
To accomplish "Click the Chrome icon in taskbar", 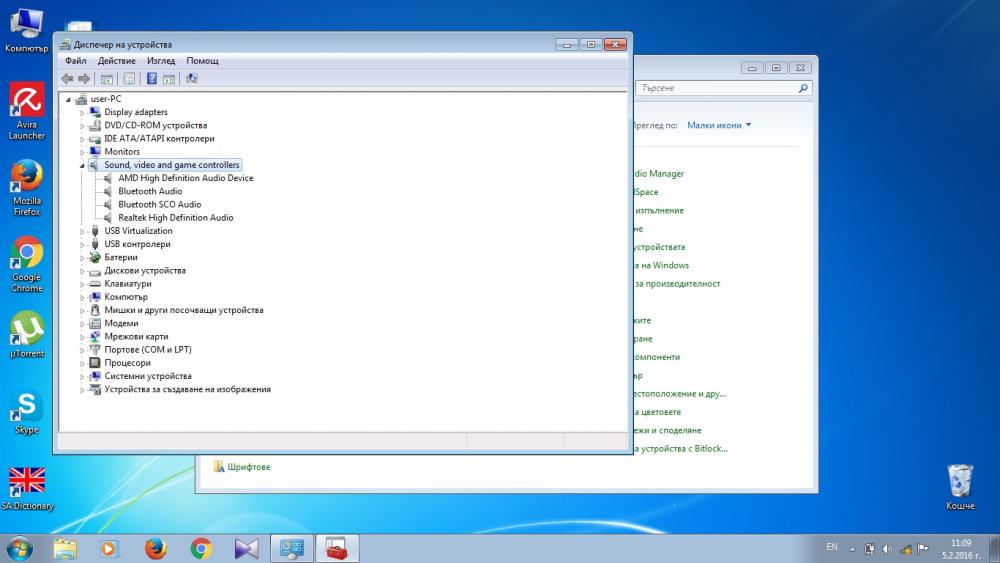I will [x=201, y=548].
